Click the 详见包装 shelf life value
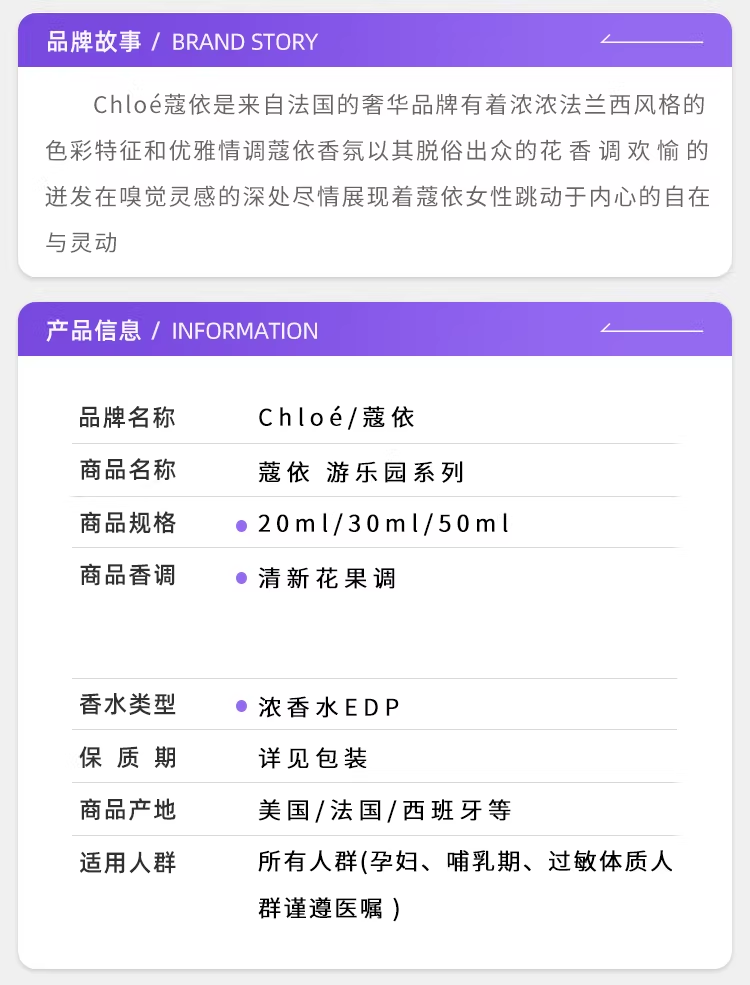Screen dimensions: 750x985 coord(313,758)
